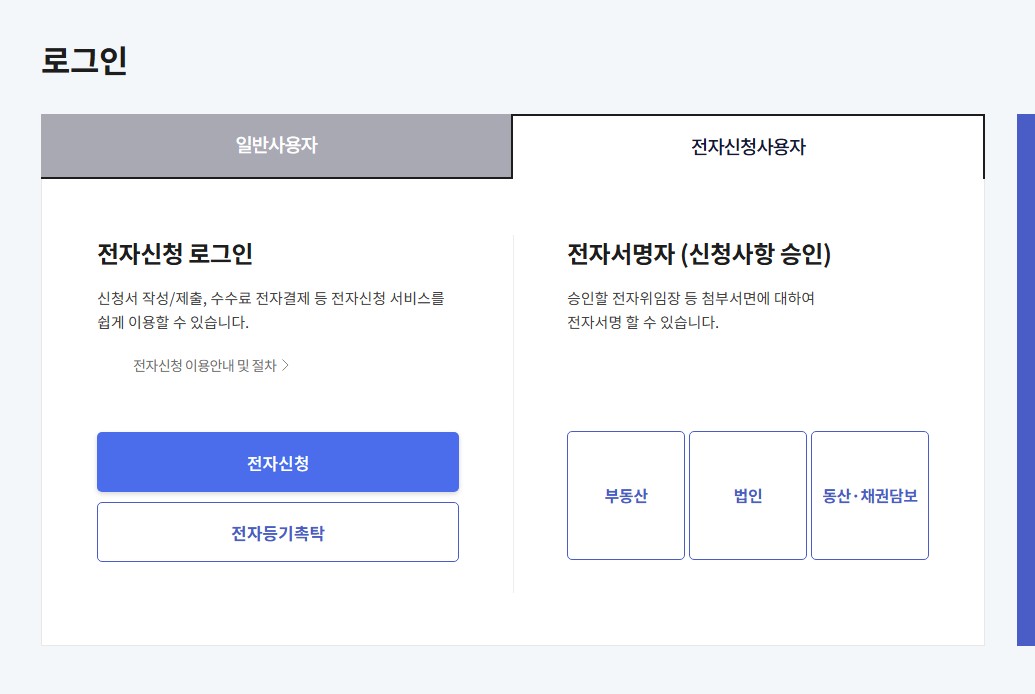The width and height of the screenshot is (1035, 694).
Task: Click the 전자등기촉탁 button
Action: click(x=277, y=531)
